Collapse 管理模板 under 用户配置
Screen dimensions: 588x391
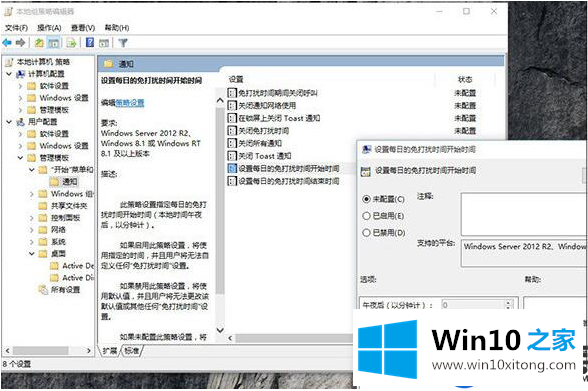20,158
